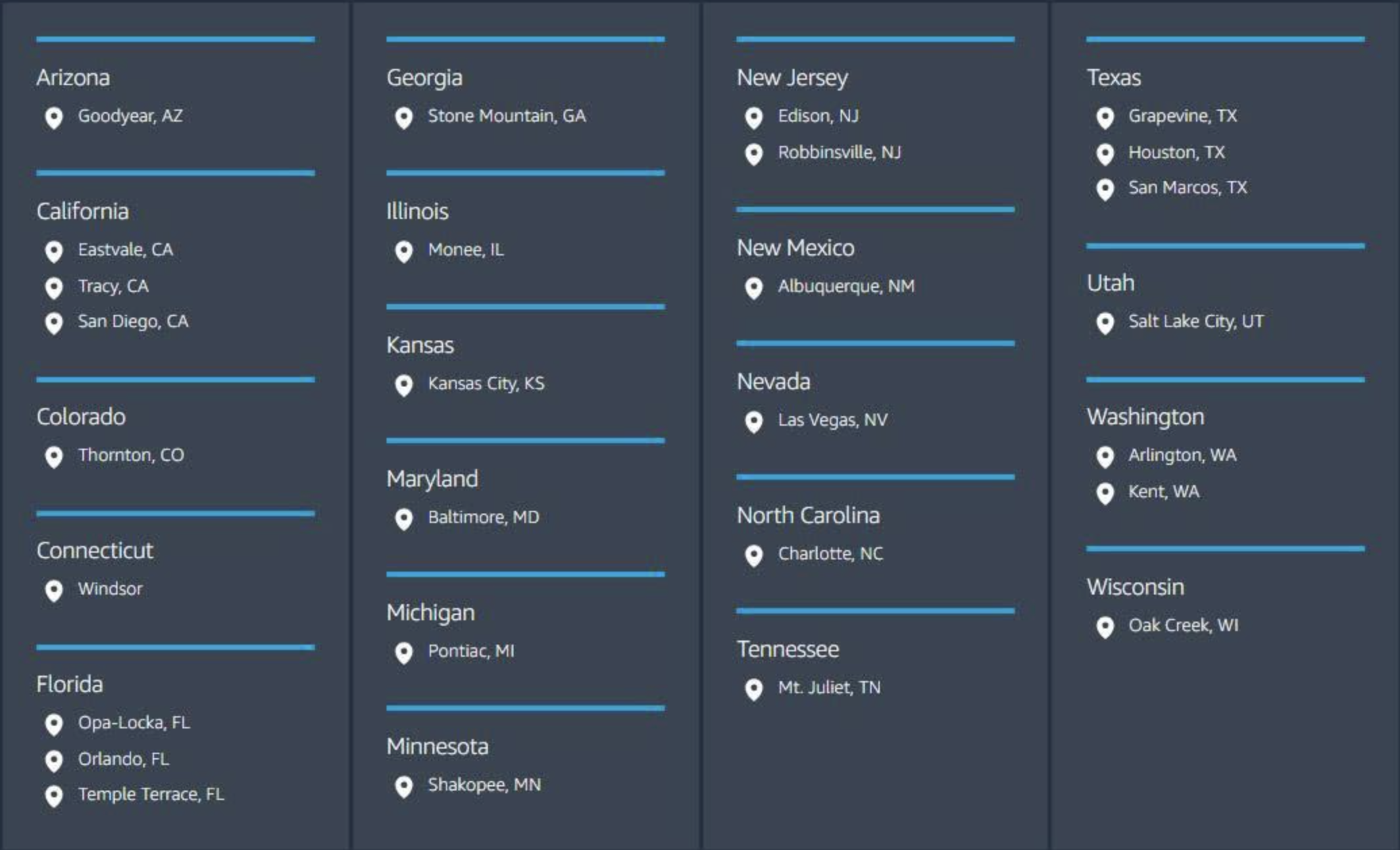Open the Salt Lake City, UT link

pos(1195,322)
